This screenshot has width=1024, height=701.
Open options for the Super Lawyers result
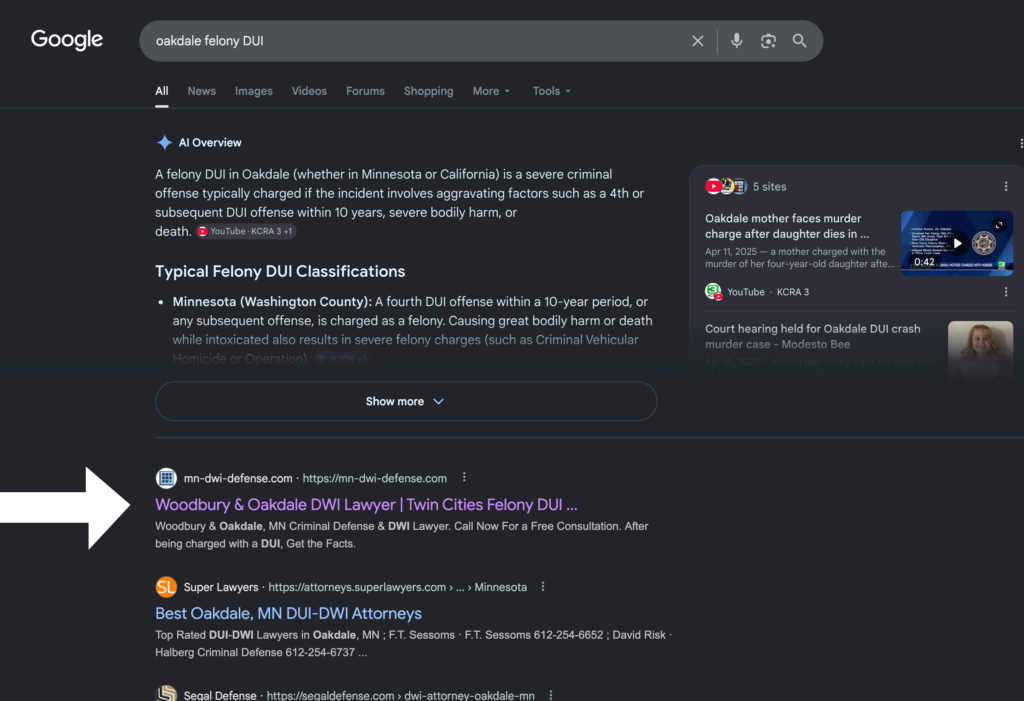pos(543,587)
